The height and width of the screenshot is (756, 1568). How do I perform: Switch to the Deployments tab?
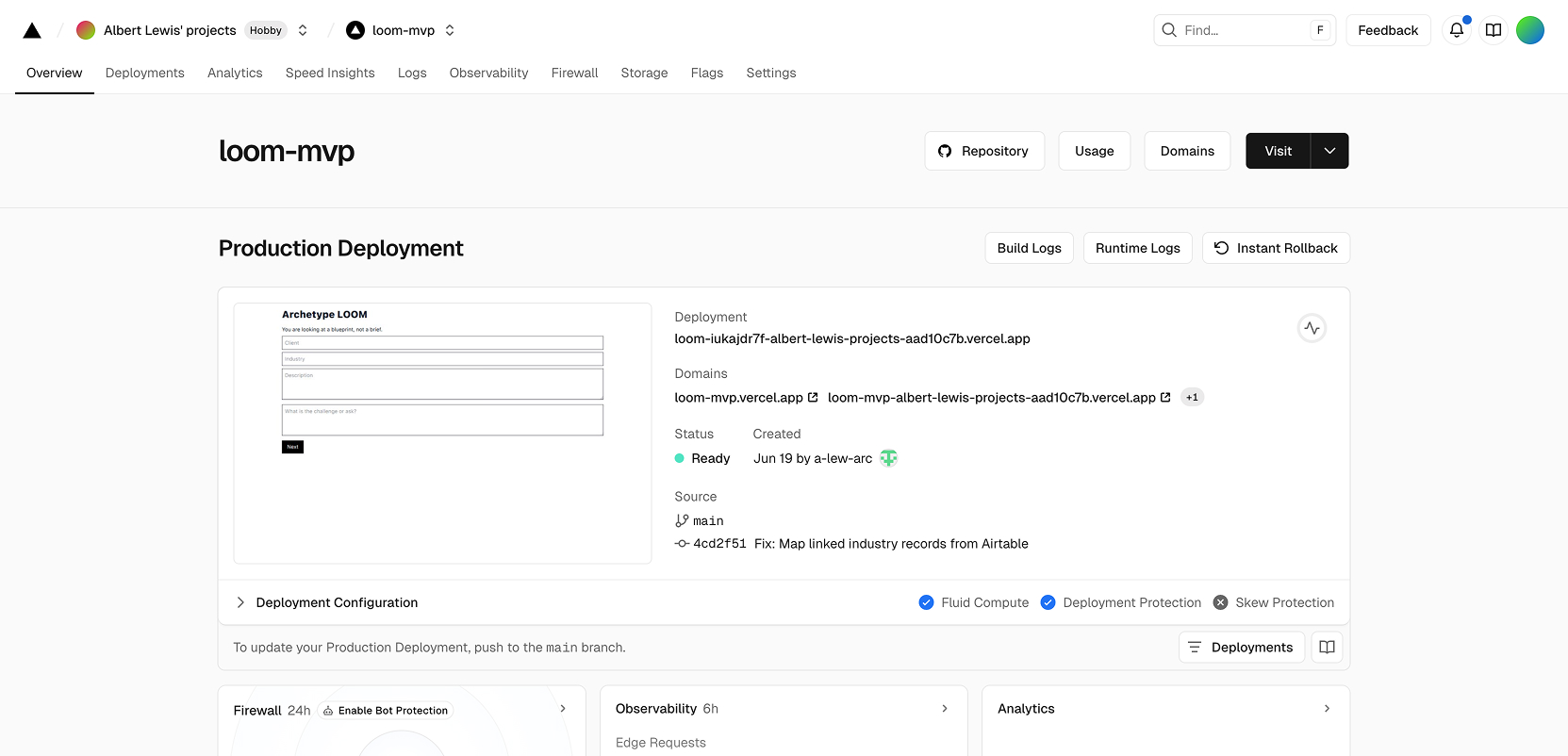tap(145, 73)
